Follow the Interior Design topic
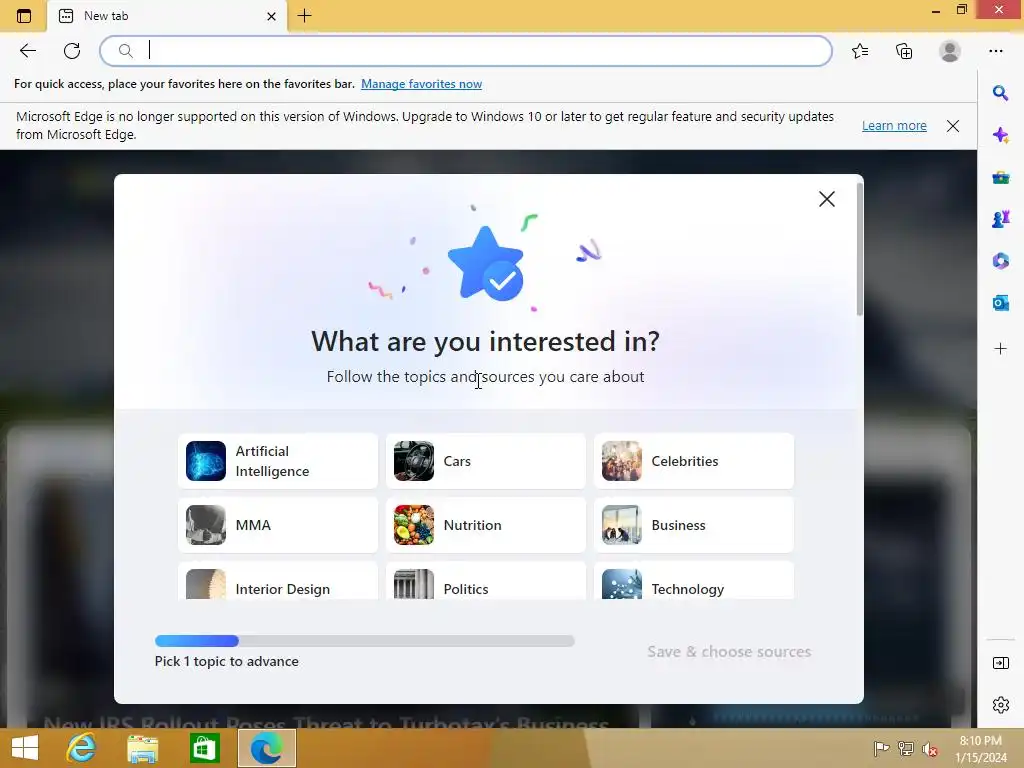The width and height of the screenshot is (1024, 768). pyautogui.click(x=278, y=581)
